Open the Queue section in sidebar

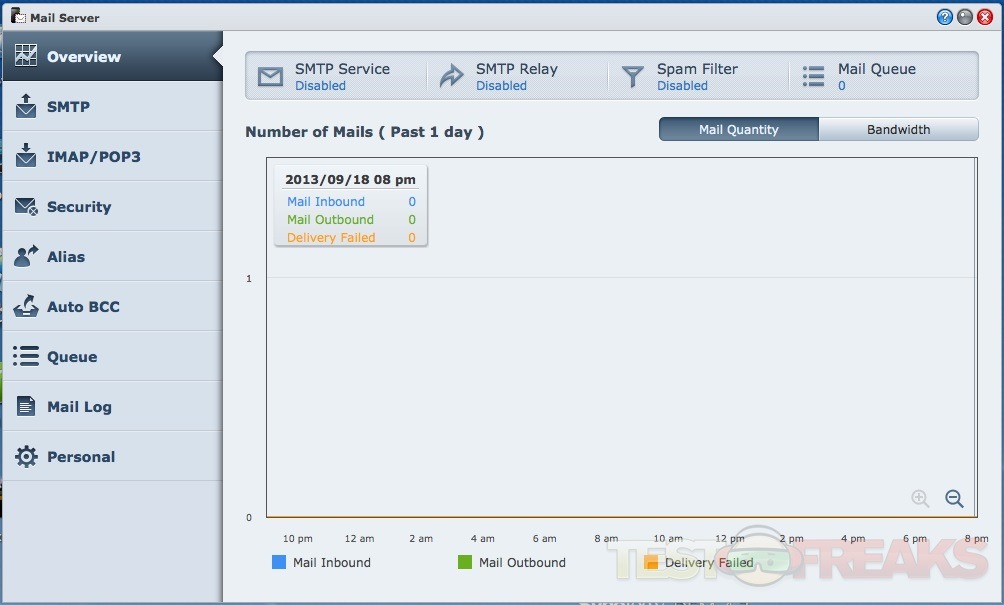point(72,357)
